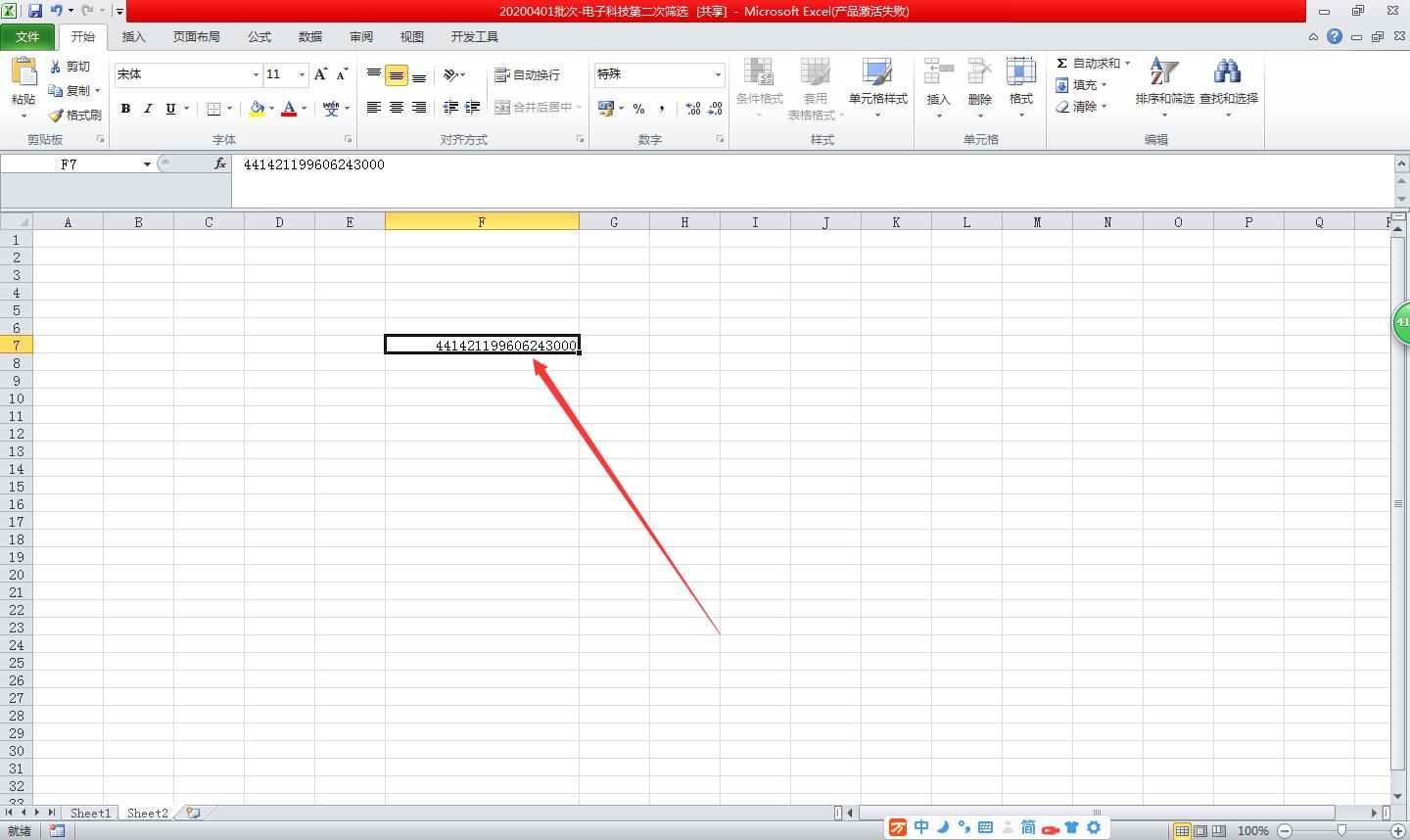
Task: Click the insert new worksheet tab icon
Action: (x=193, y=813)
